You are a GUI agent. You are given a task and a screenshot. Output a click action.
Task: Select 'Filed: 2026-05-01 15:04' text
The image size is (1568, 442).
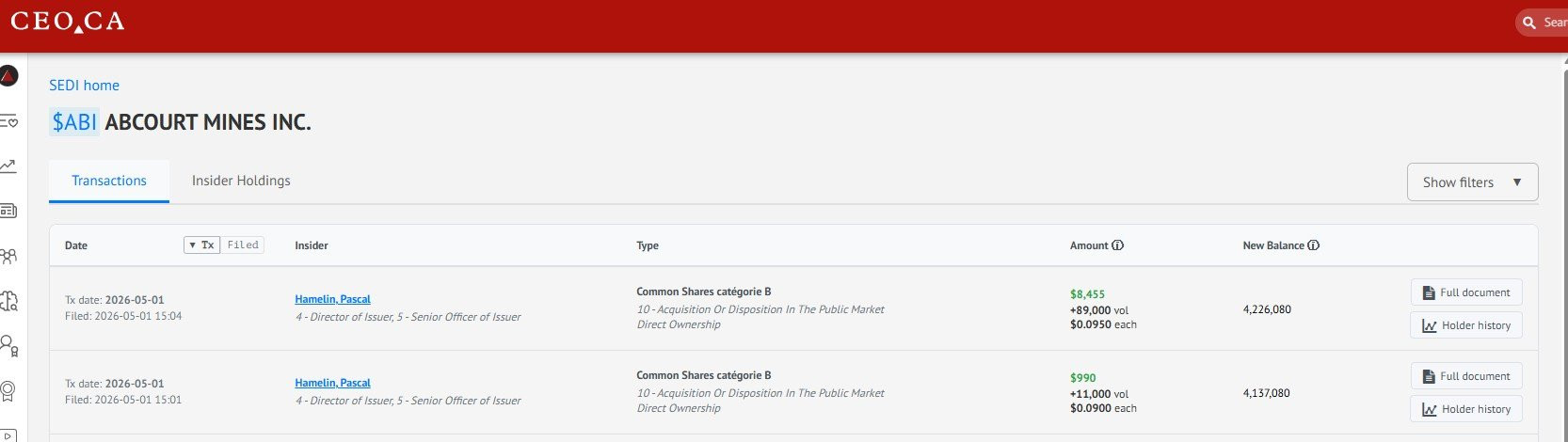pyautogui.click(x=123, y=316)
